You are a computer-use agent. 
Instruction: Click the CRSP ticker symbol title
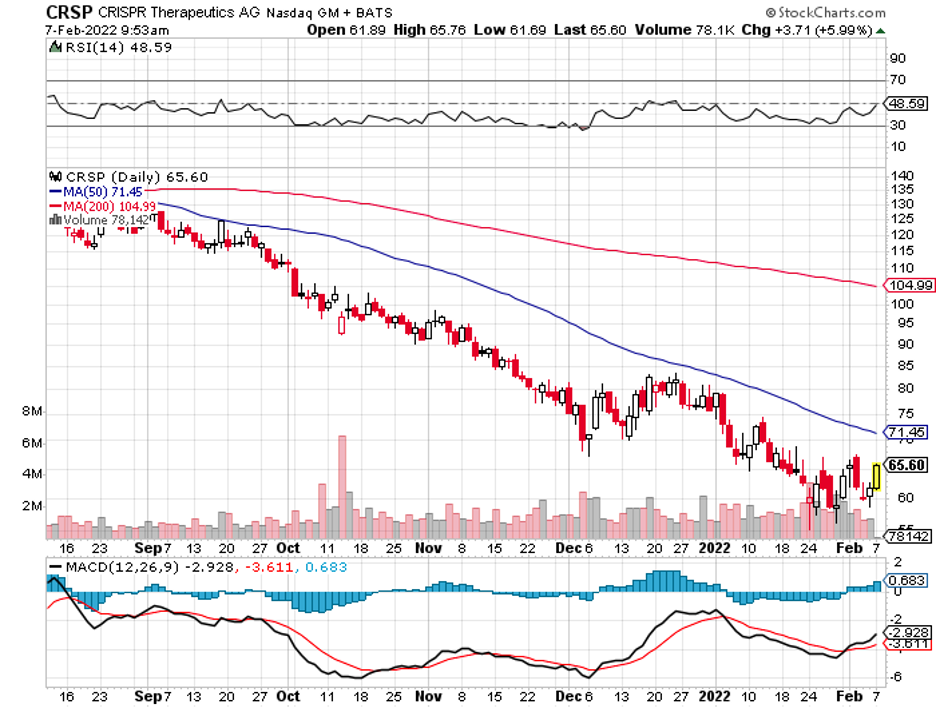tap(69, 12)
